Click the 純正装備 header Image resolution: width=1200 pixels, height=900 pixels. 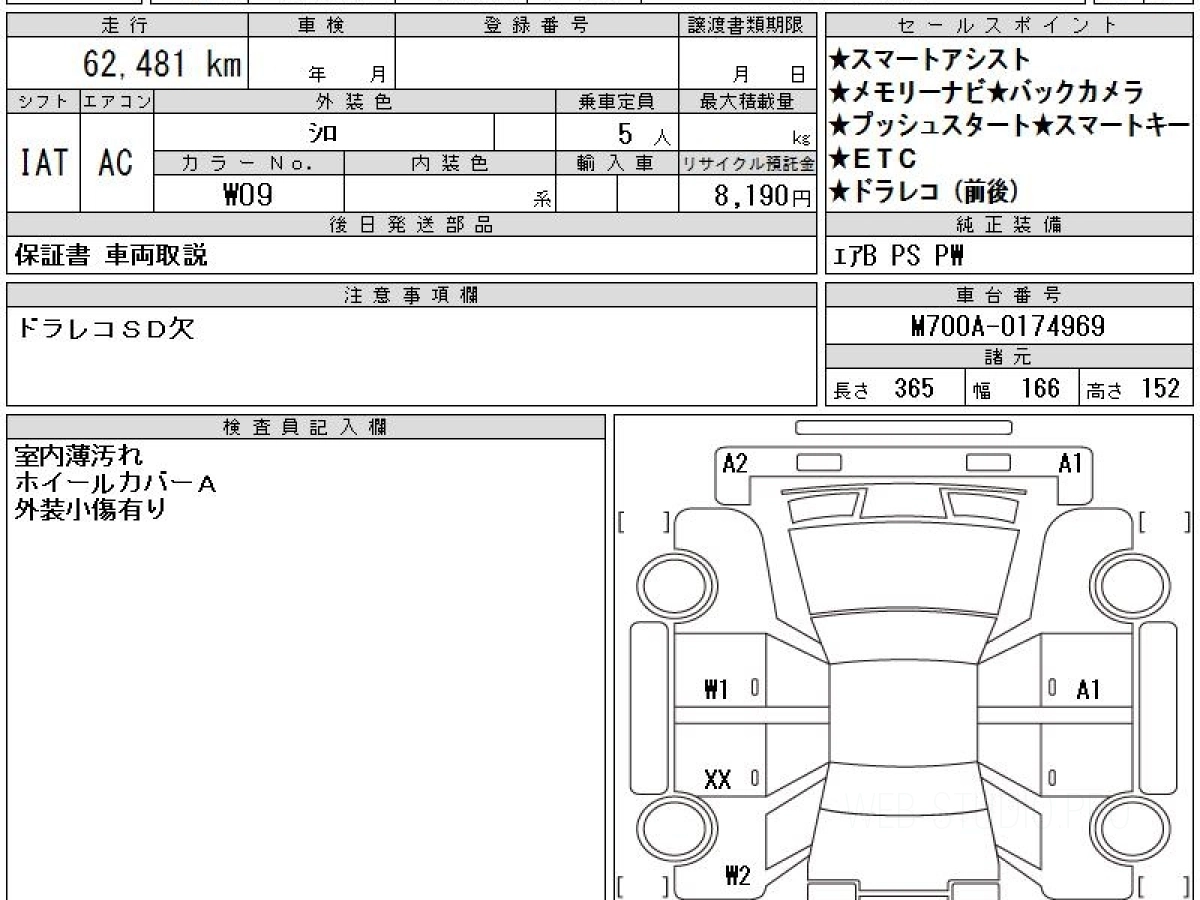1009,225
